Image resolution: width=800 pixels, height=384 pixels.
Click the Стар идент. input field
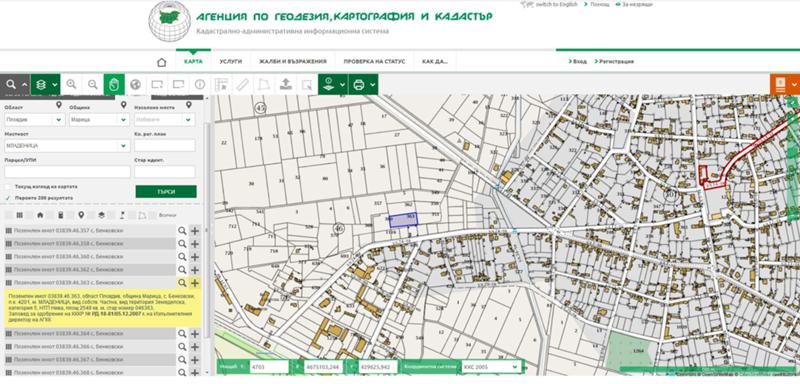click(x=164, y=171)
